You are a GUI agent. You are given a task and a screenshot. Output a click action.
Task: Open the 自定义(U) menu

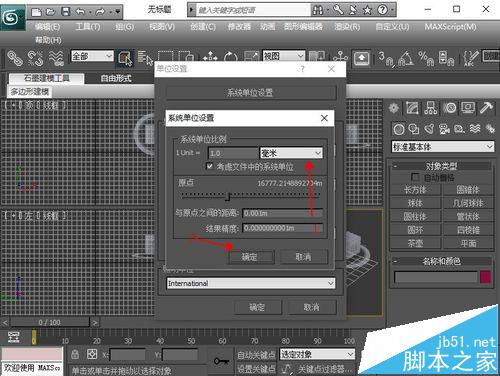(x=392, y=27)
